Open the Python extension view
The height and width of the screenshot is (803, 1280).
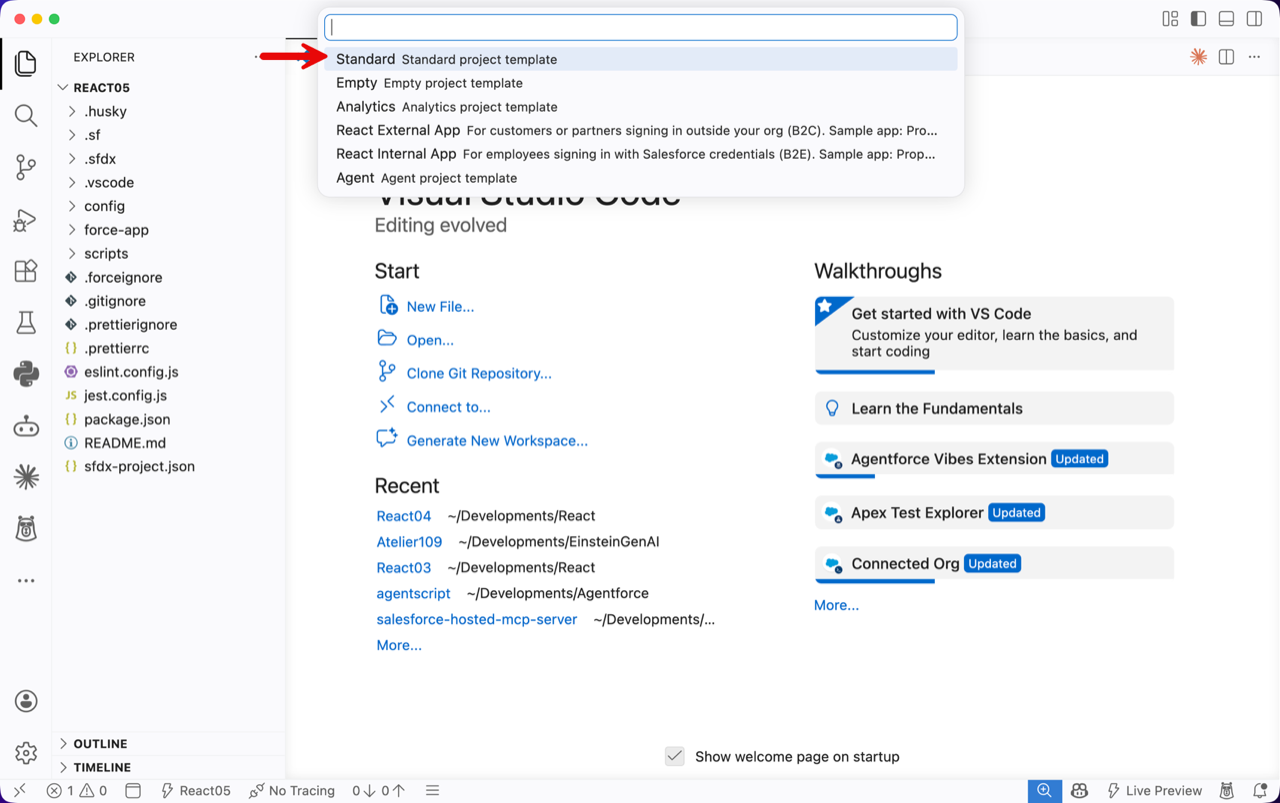tap(26, 374)
